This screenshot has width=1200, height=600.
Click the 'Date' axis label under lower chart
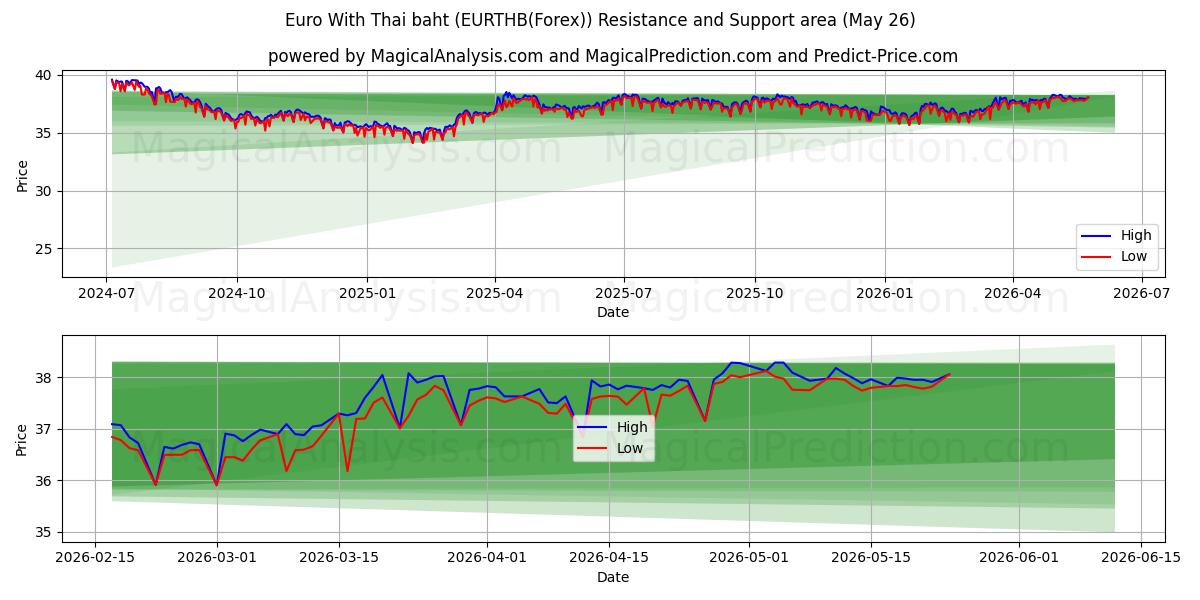point(613,577)
